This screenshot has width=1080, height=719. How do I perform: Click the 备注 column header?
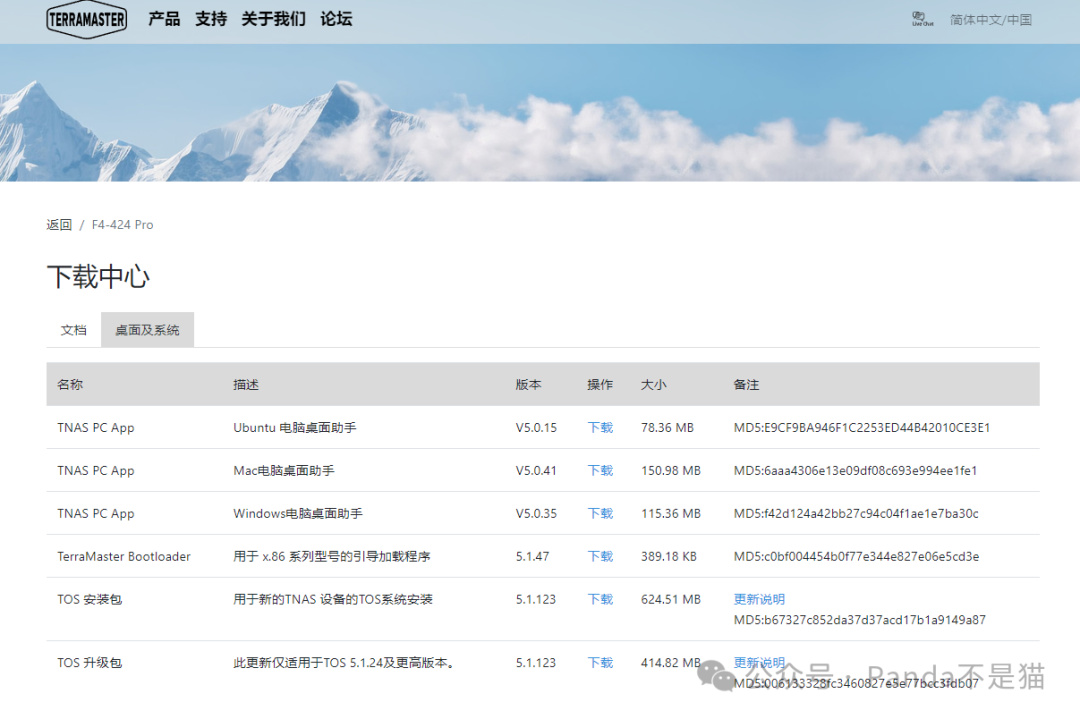[747, 384]
